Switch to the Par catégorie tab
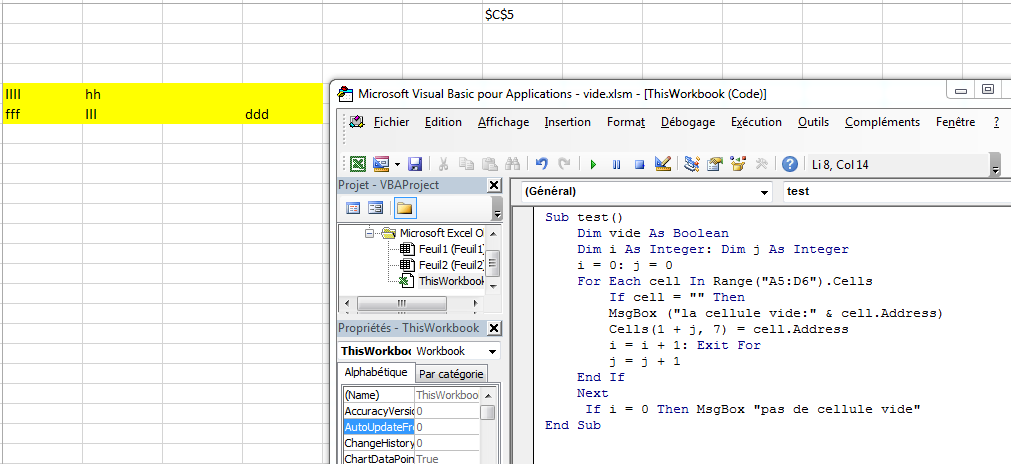Screen dimensions: 1011x464 click(x=451, y=374)
